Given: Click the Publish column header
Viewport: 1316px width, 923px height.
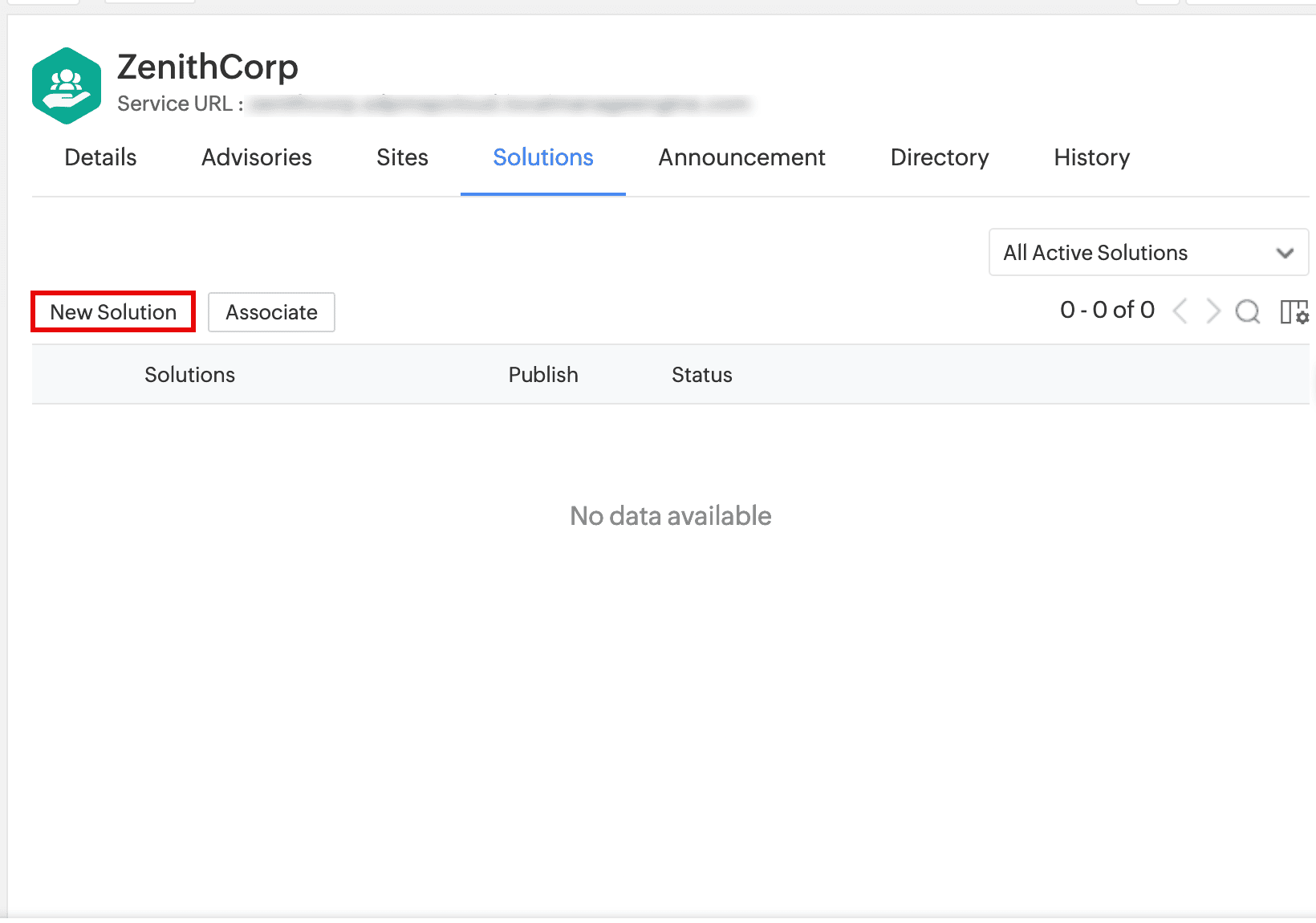Looking at the screenshot, I should click(x=543, y=375).
